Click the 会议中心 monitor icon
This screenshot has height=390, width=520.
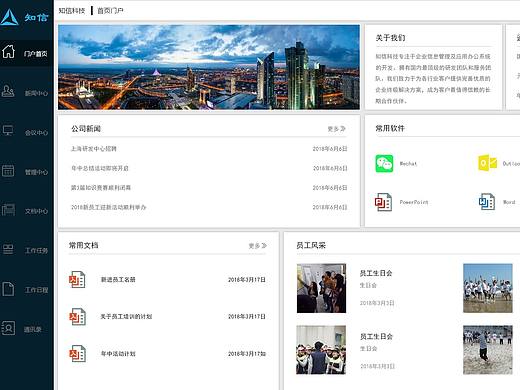click(8, 130)
